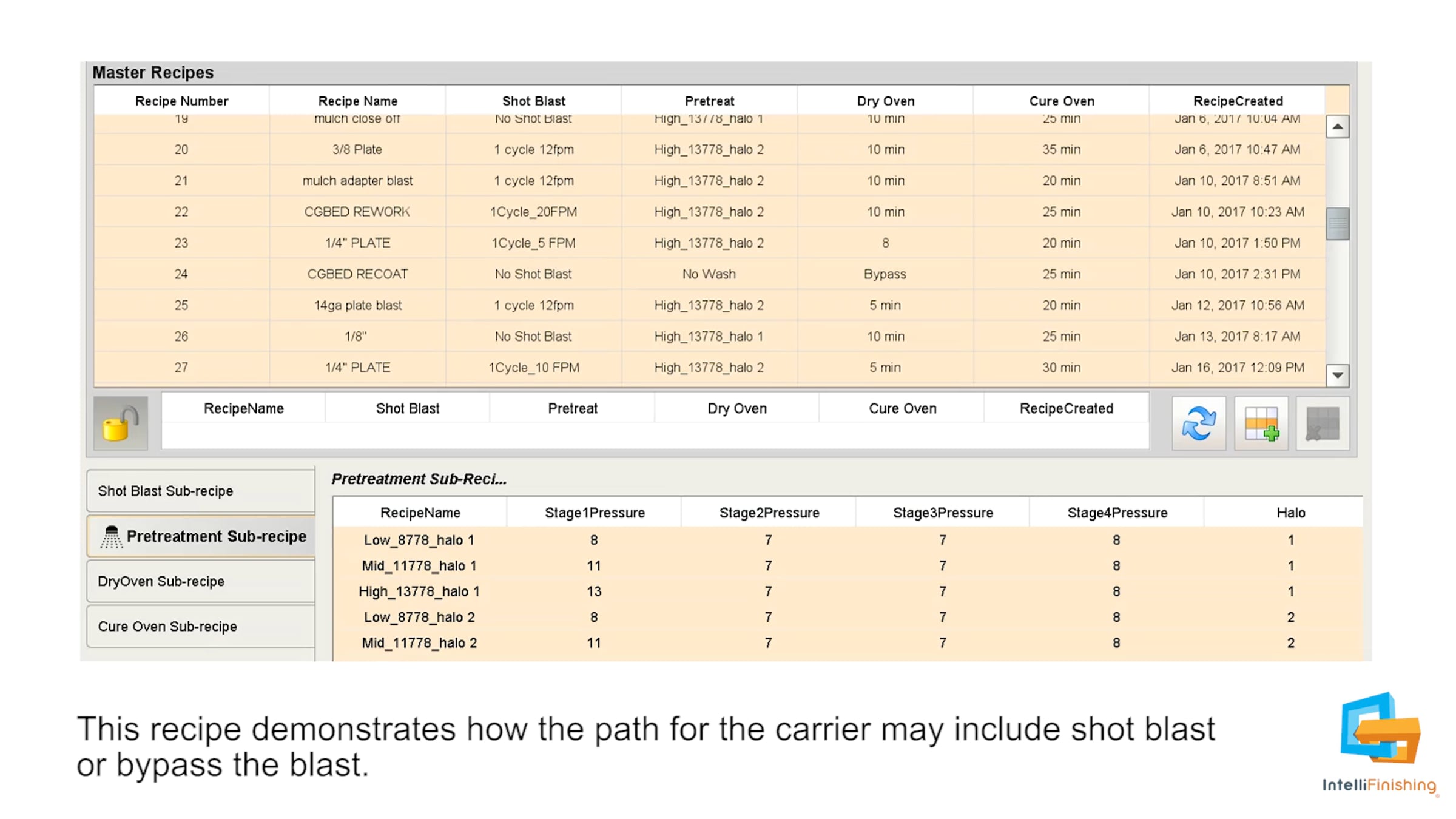Click the yellow unlock padlock icon
The image size is (1456, 819).
[120, 423]
